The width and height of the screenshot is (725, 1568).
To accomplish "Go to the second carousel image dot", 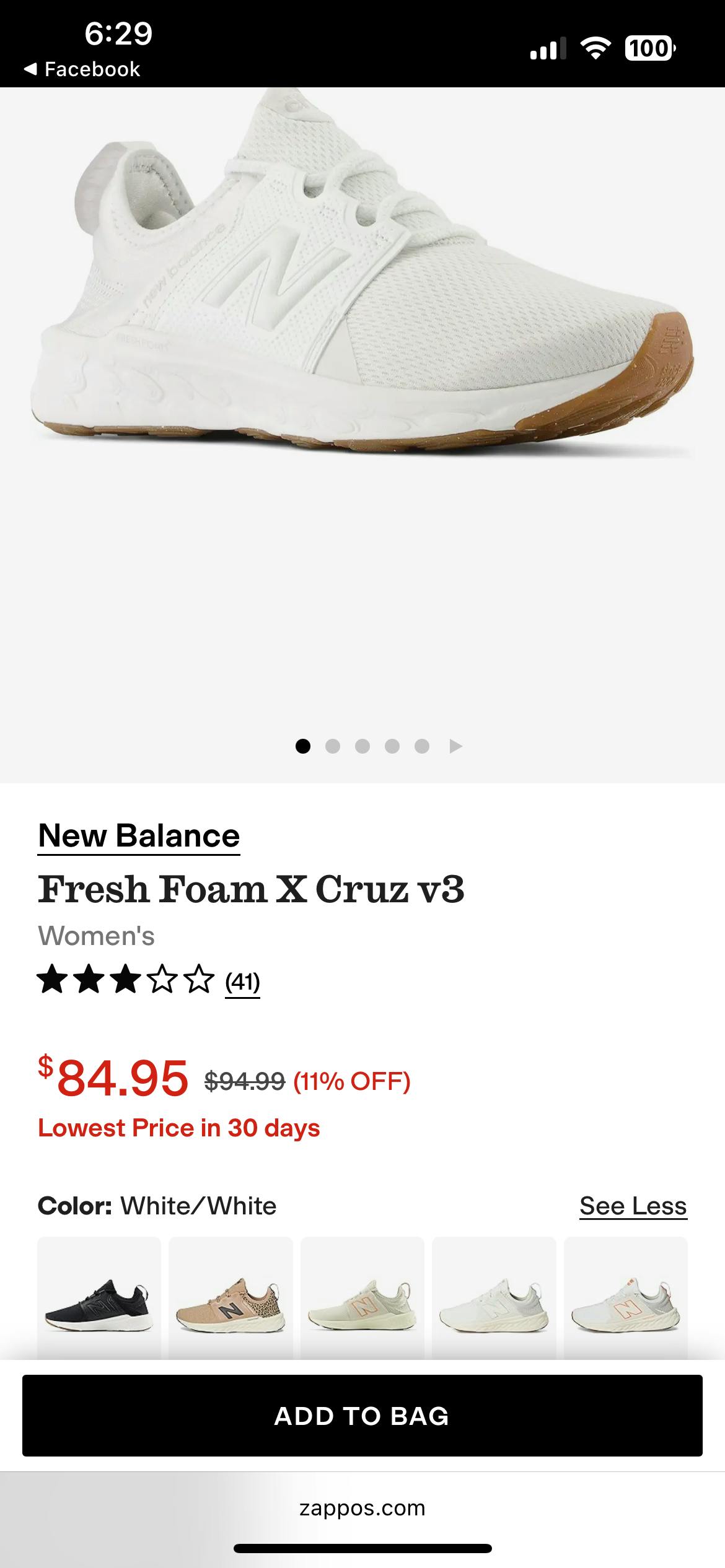I will click(333, 746).
